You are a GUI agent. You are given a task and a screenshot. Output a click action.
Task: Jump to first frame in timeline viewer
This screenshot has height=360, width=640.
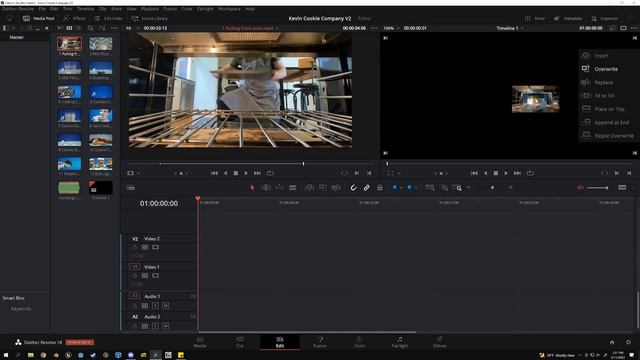[x=474, y=173]
